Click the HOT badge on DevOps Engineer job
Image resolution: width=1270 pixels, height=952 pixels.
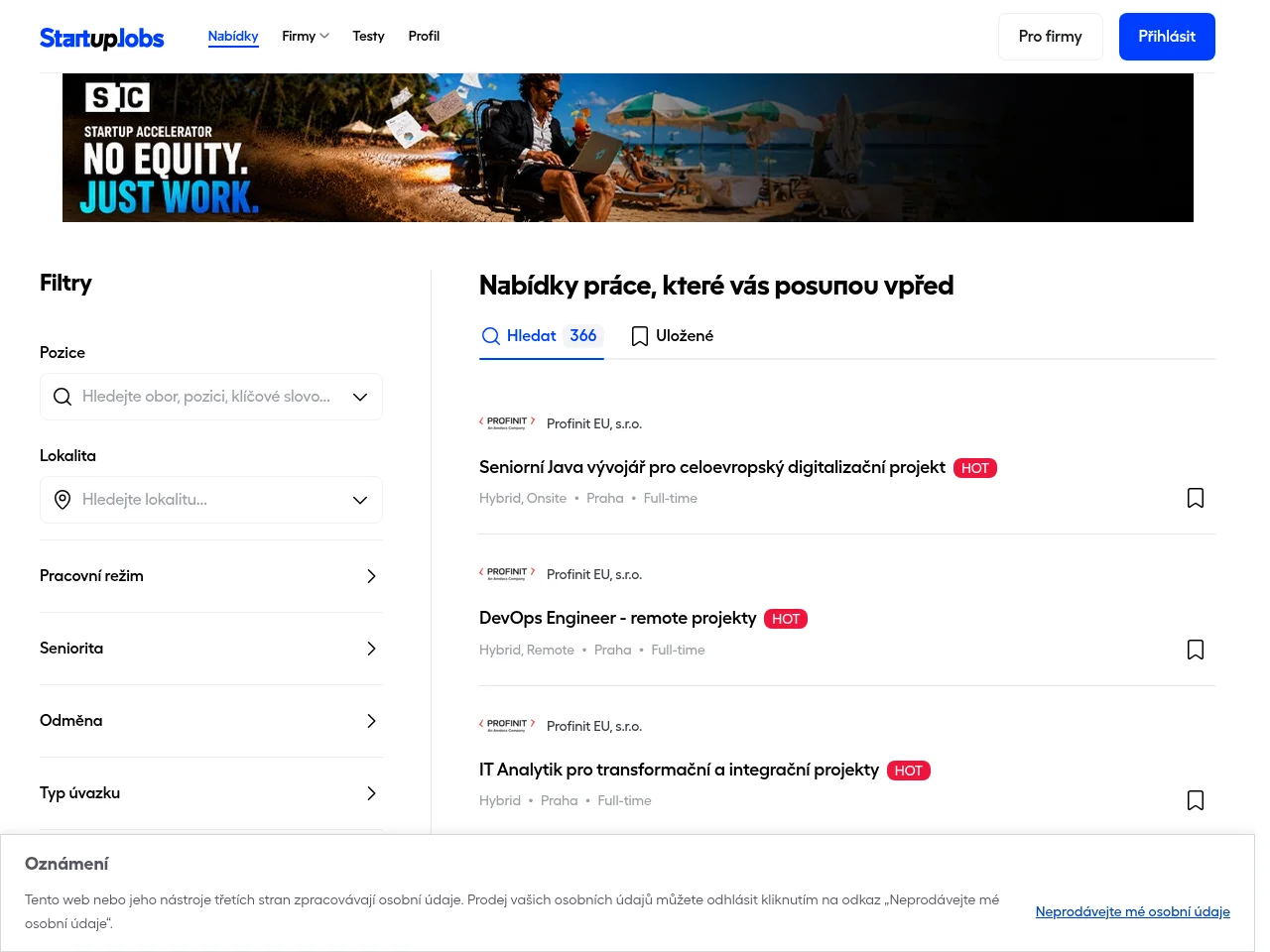point(786,619)
